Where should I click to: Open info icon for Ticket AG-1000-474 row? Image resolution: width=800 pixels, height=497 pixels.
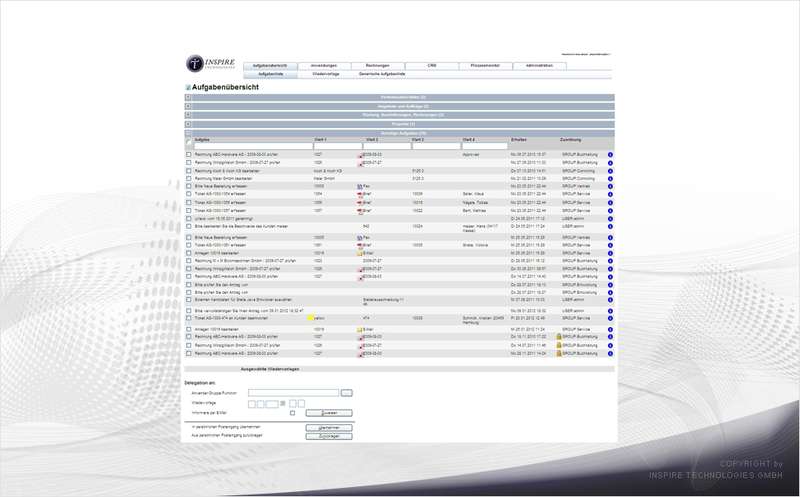tap(610, 318)
